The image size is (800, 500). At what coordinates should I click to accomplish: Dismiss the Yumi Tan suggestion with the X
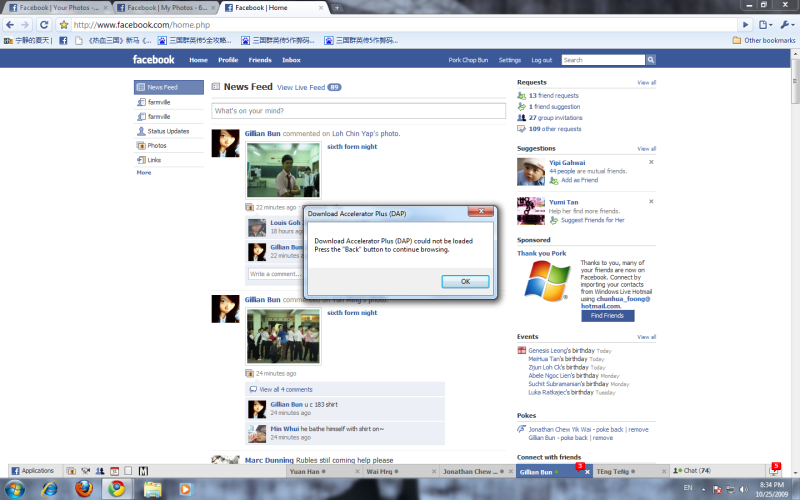[651, 202]
